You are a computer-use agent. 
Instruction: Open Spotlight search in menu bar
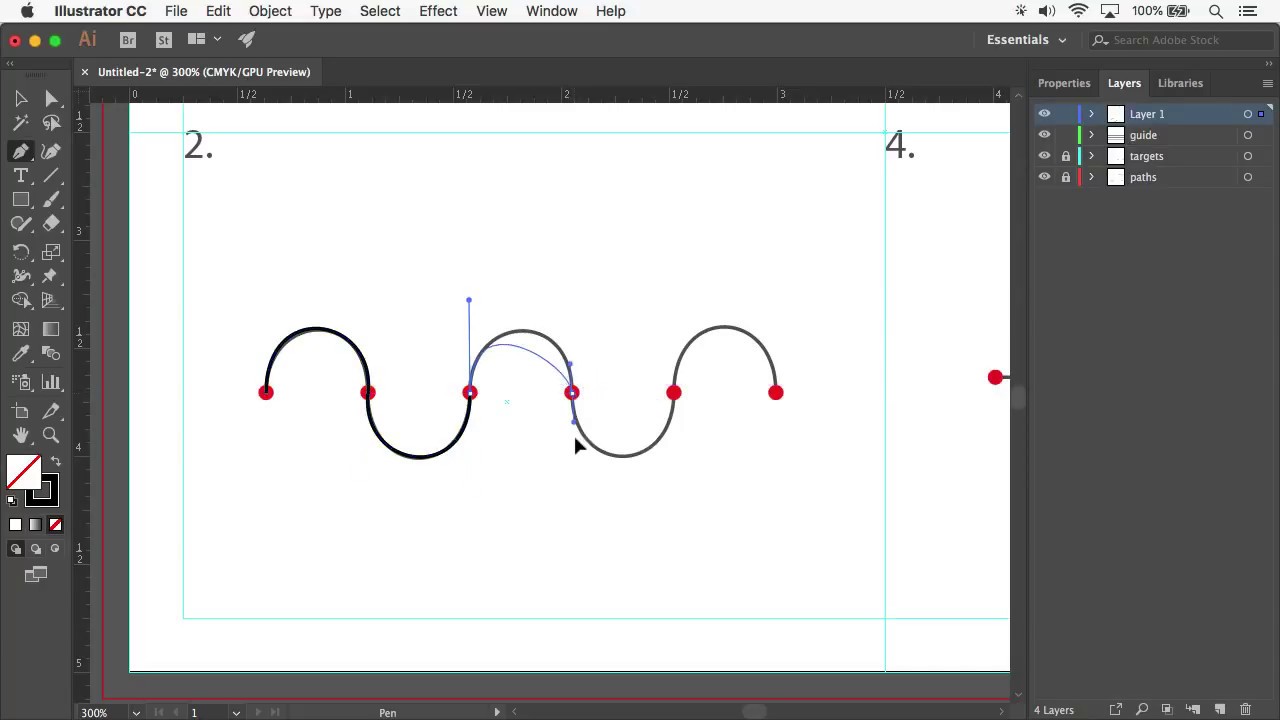(1216, 11)
